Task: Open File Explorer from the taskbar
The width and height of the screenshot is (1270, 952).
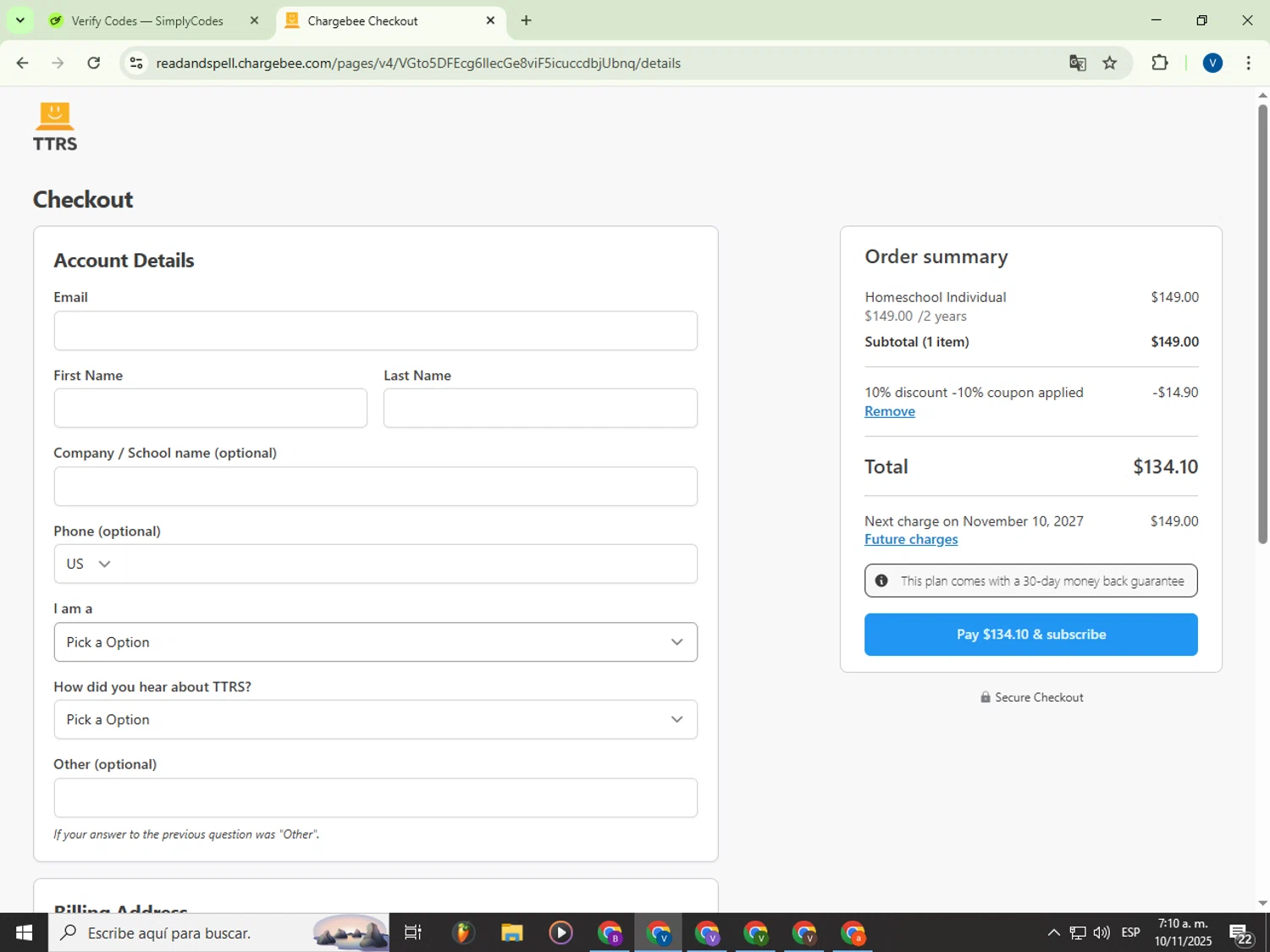Action: pos(511,933)
